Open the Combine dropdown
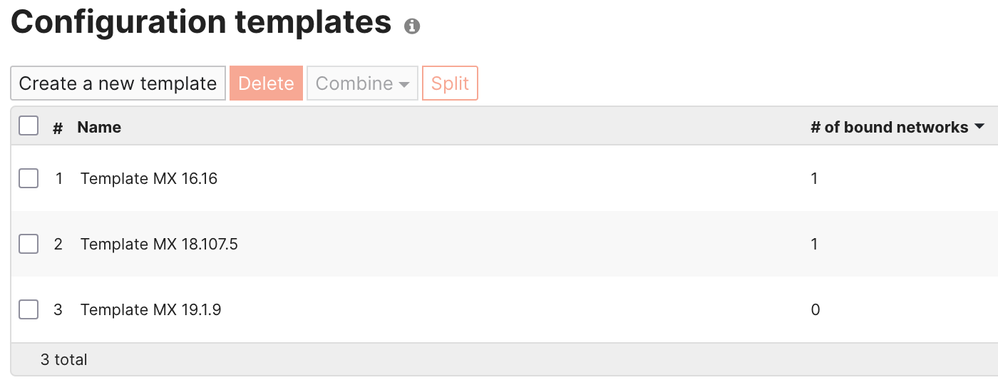998x385 pixels. coord(362,83)
